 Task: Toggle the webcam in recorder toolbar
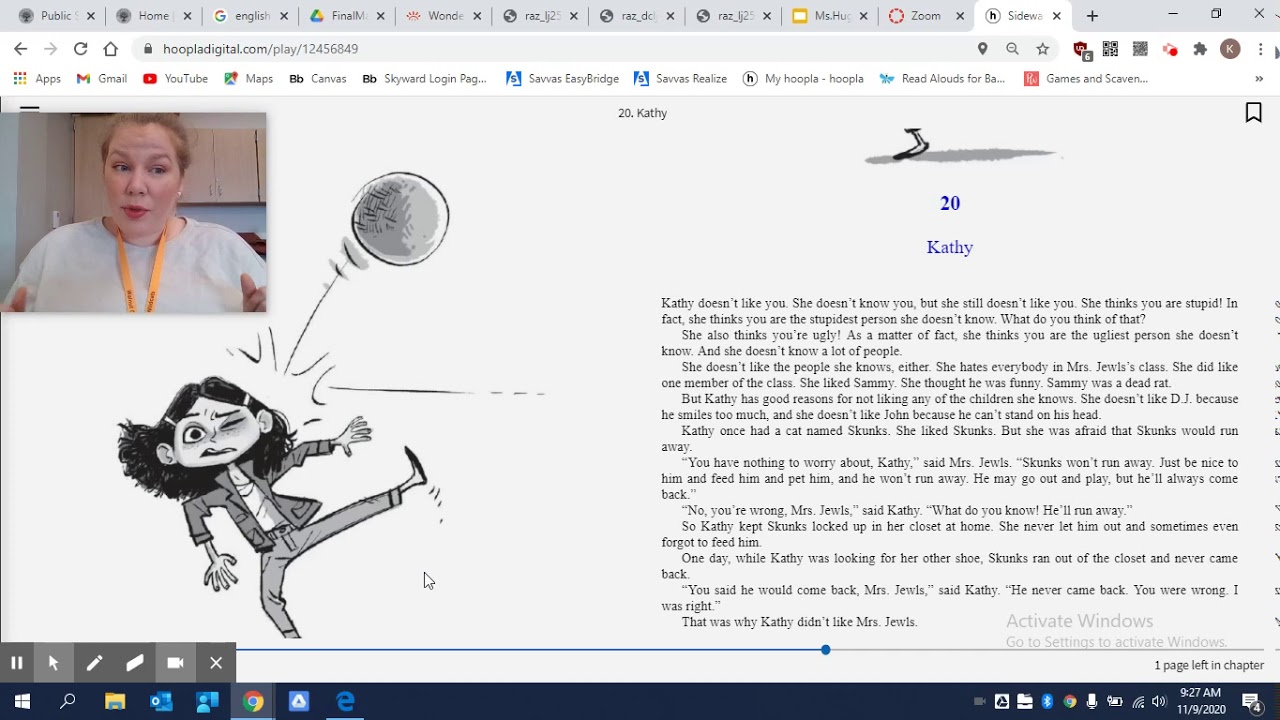(x=175, y=662)
